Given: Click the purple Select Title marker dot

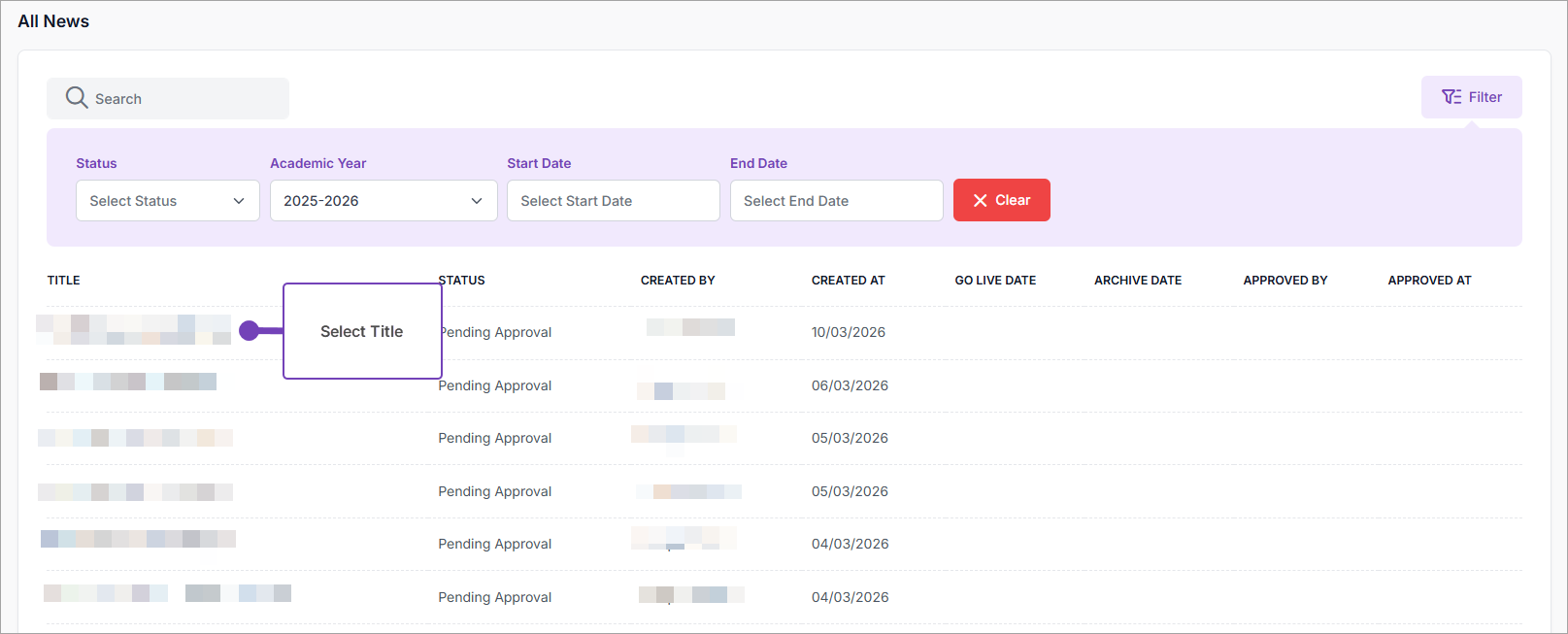Looking at the screenshot, I should 250,331.
